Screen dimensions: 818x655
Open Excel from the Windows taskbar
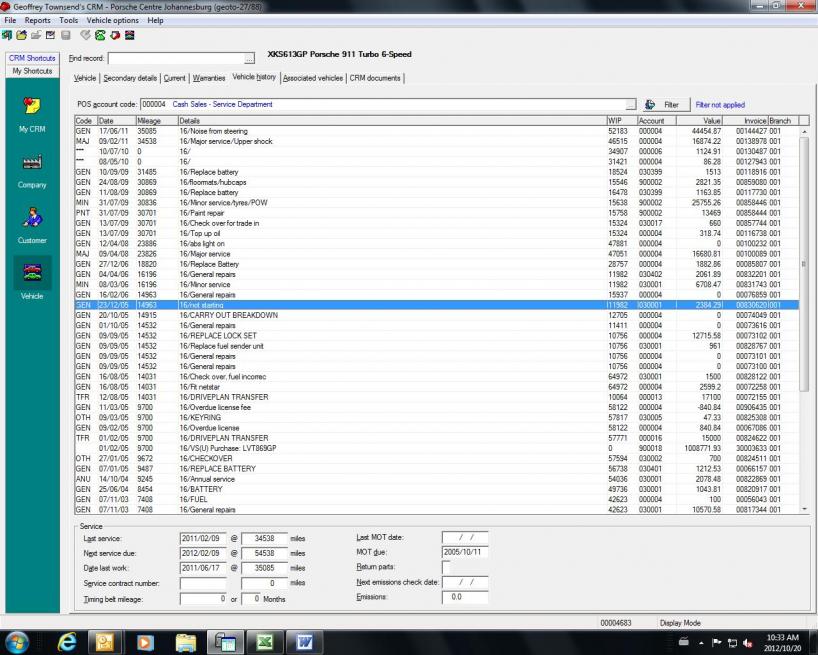pos(264,640)
